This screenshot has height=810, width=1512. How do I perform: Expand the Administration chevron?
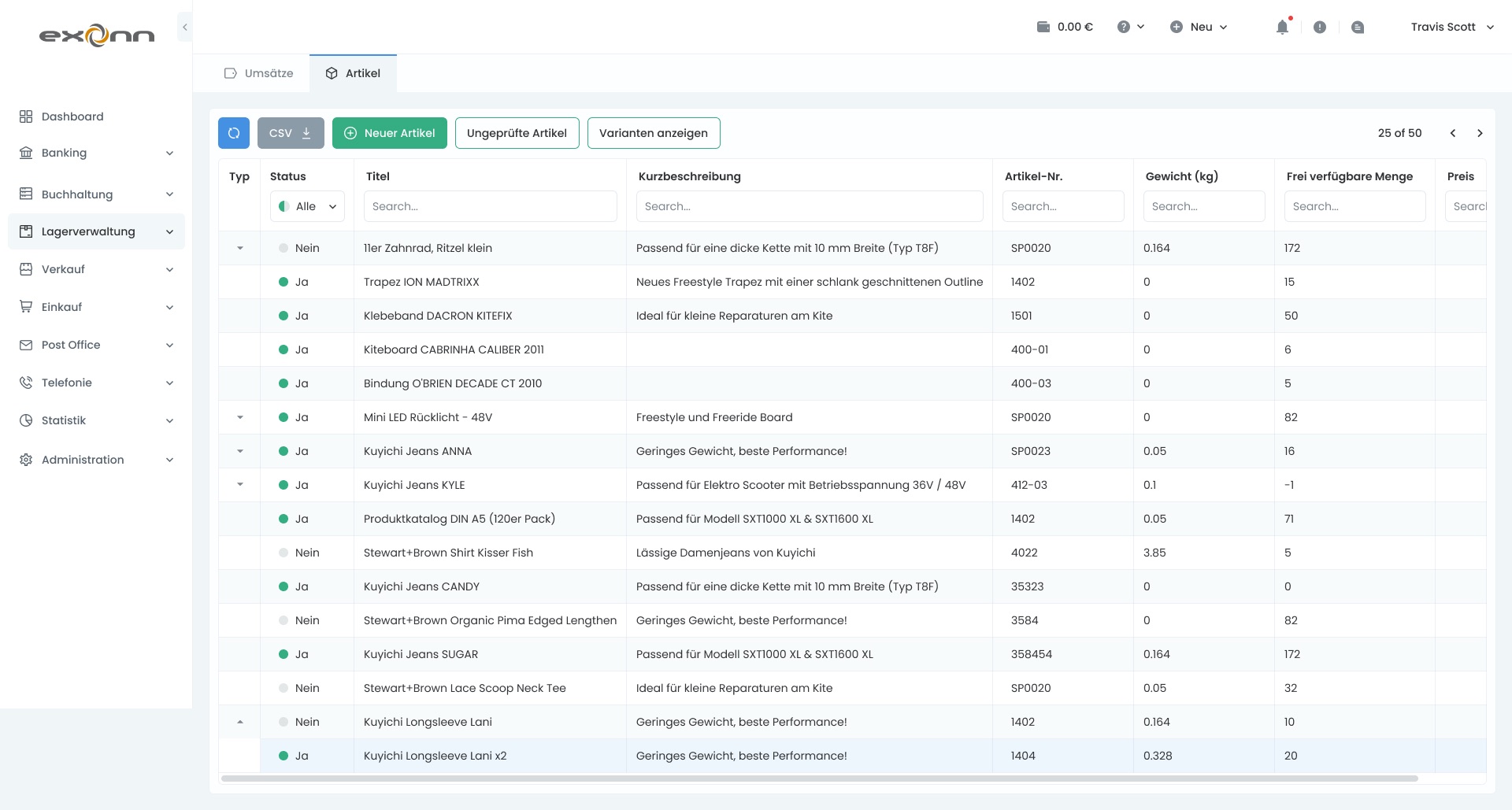169,460
